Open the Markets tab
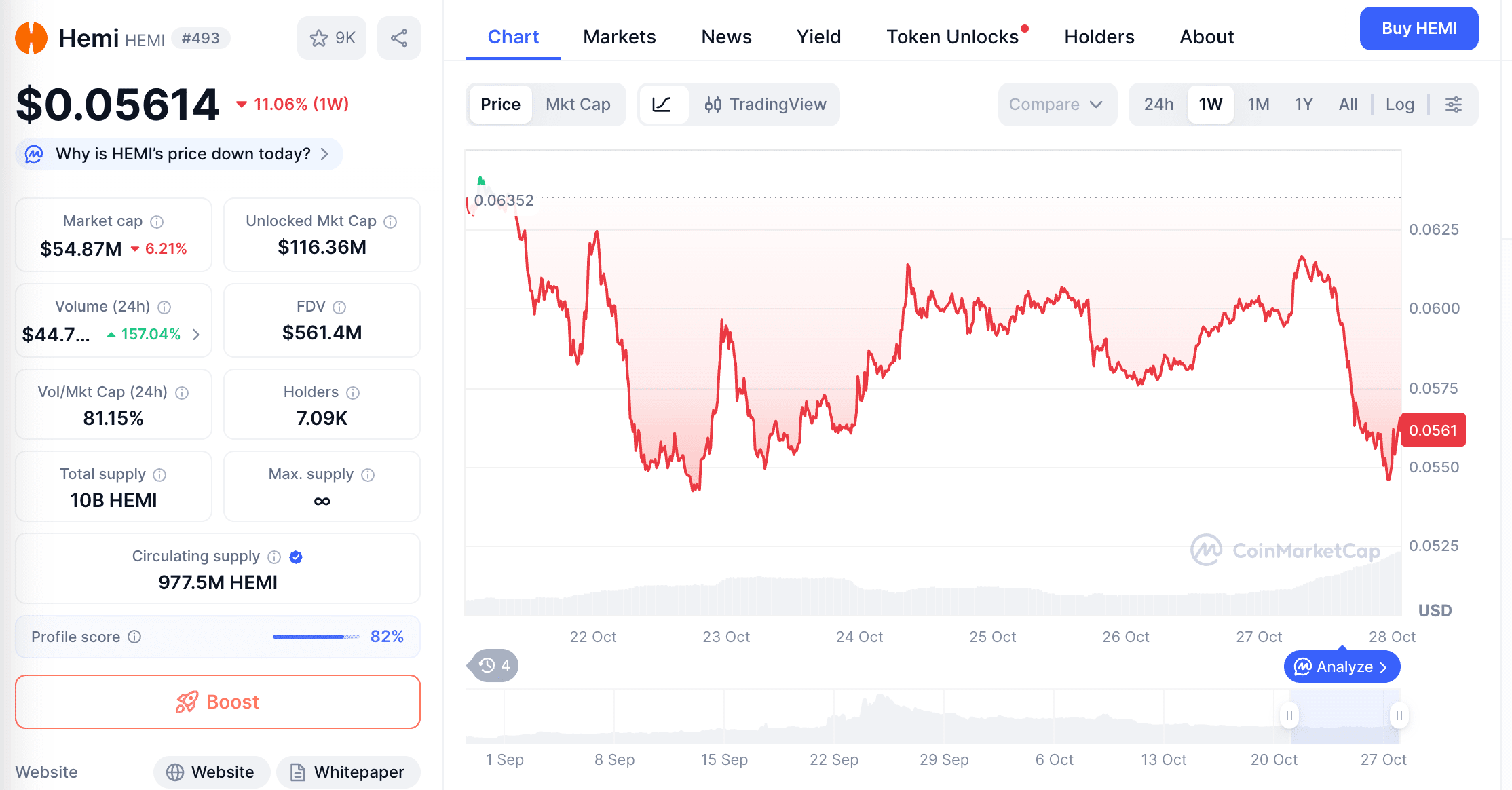 (619, 37)
